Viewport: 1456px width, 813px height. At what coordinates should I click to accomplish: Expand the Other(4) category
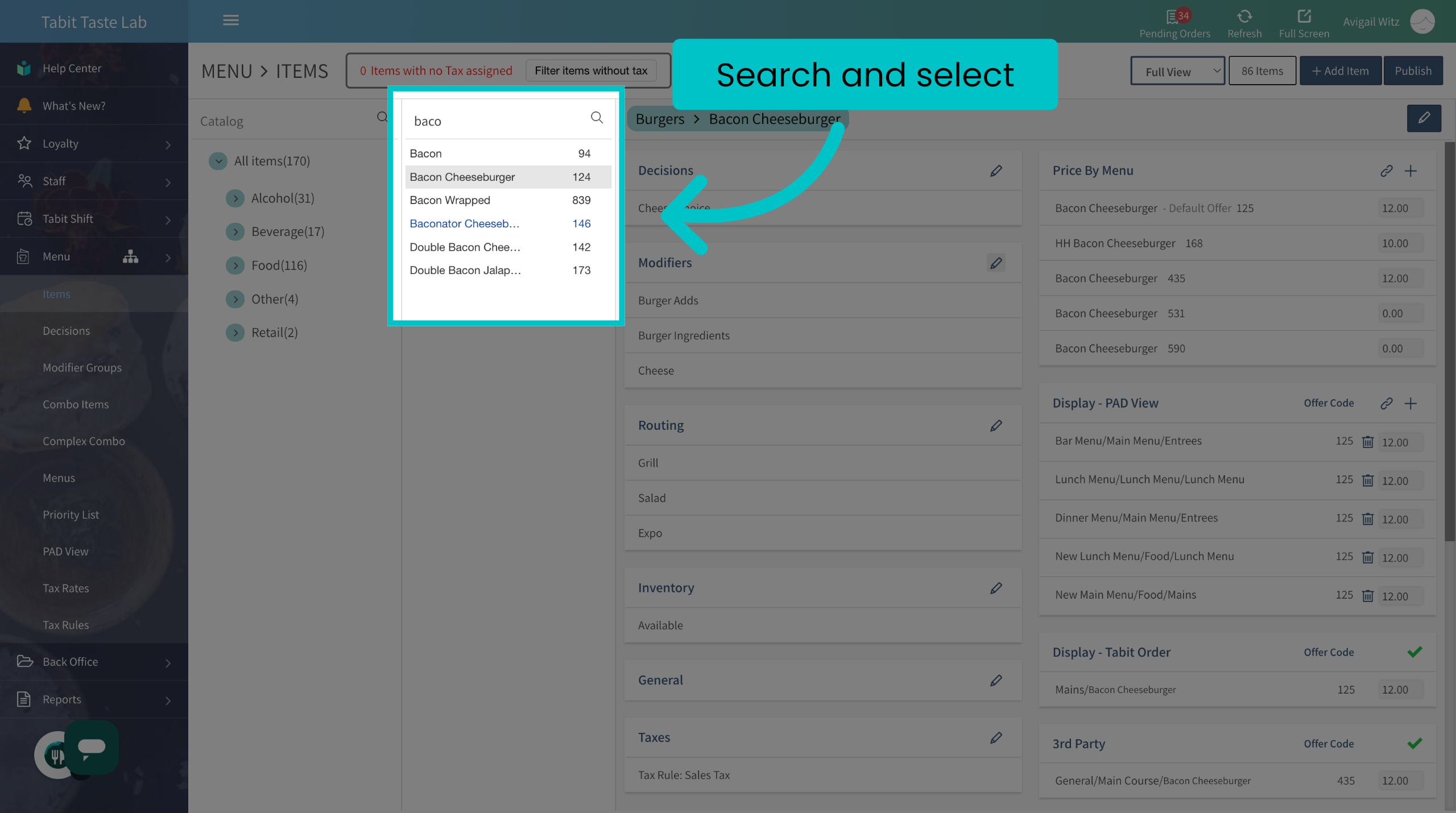pos(235,299)
